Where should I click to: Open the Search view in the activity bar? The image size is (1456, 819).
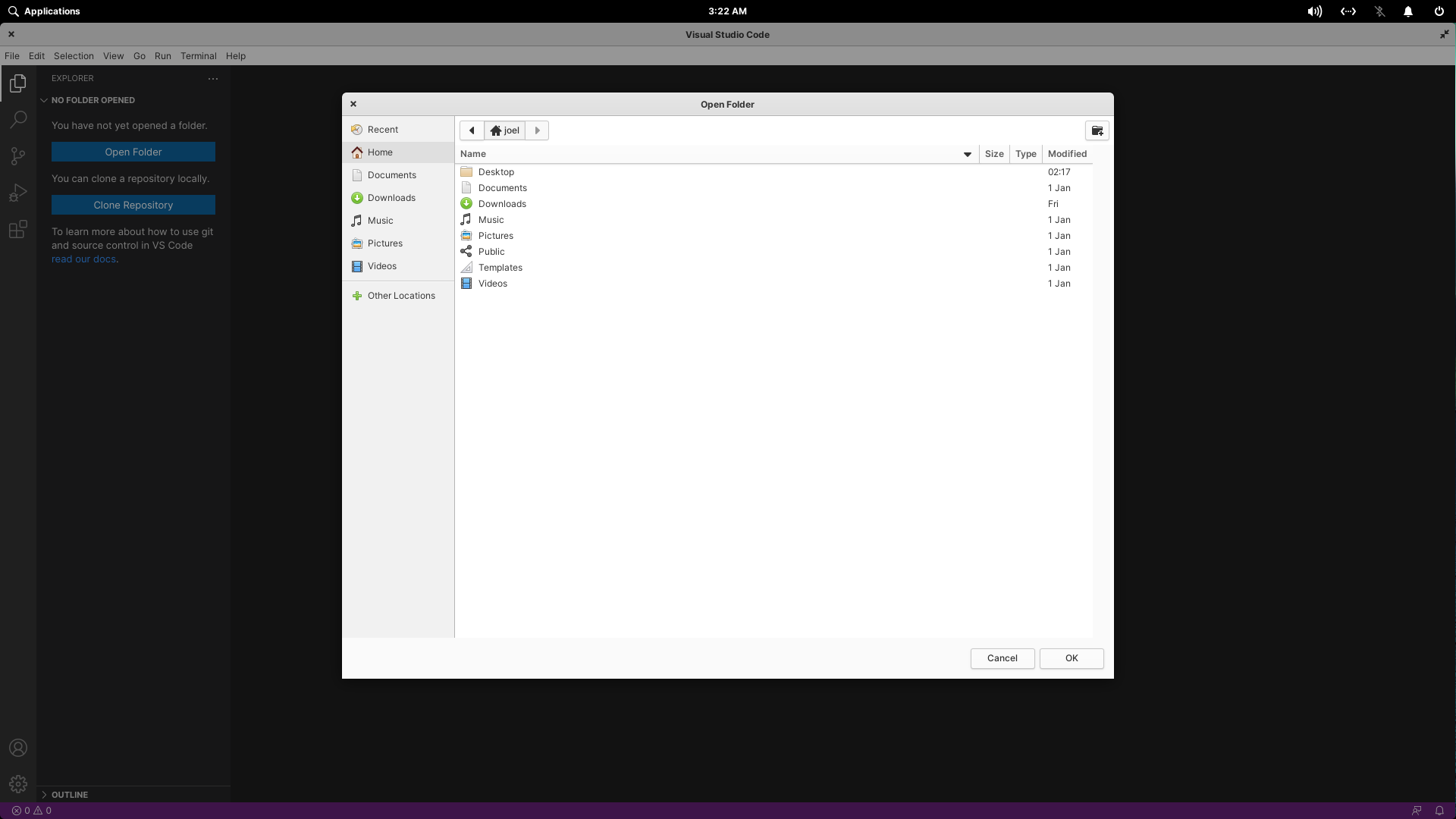pyautogui.click(x=17, y=119)
